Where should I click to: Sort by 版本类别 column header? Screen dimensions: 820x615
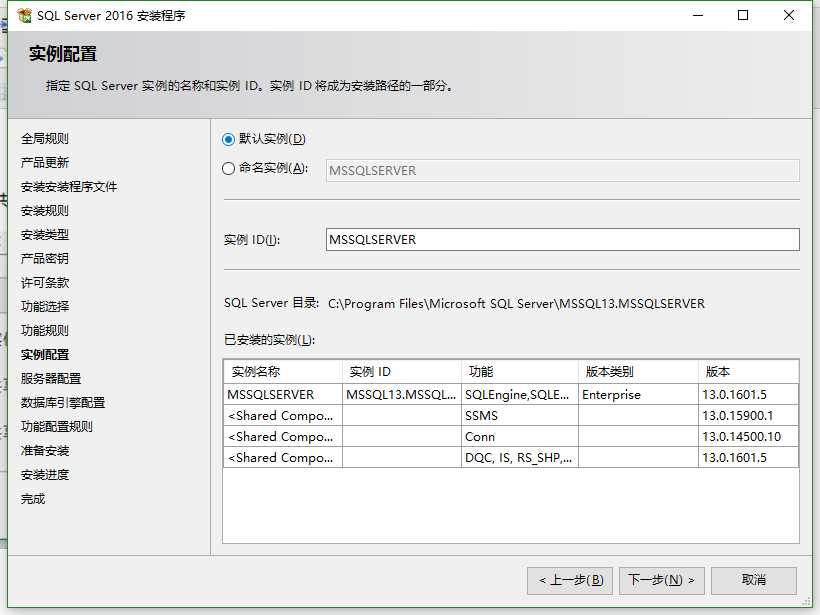tap(638, 372)
